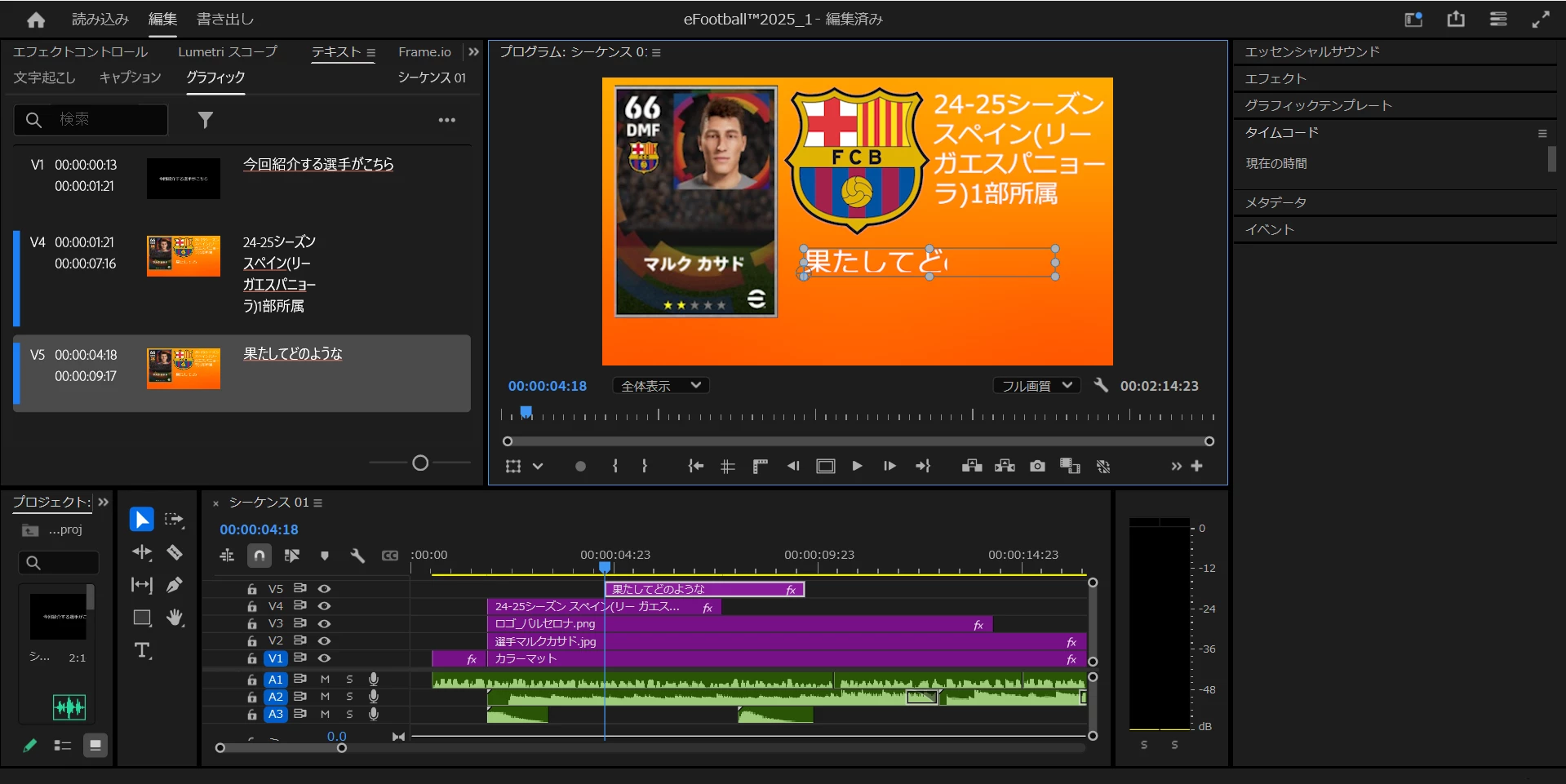Image resolution: width=1566 pixels, height=784 pixels.
Task: Select the Selection arrow tool
Action: 141,520
